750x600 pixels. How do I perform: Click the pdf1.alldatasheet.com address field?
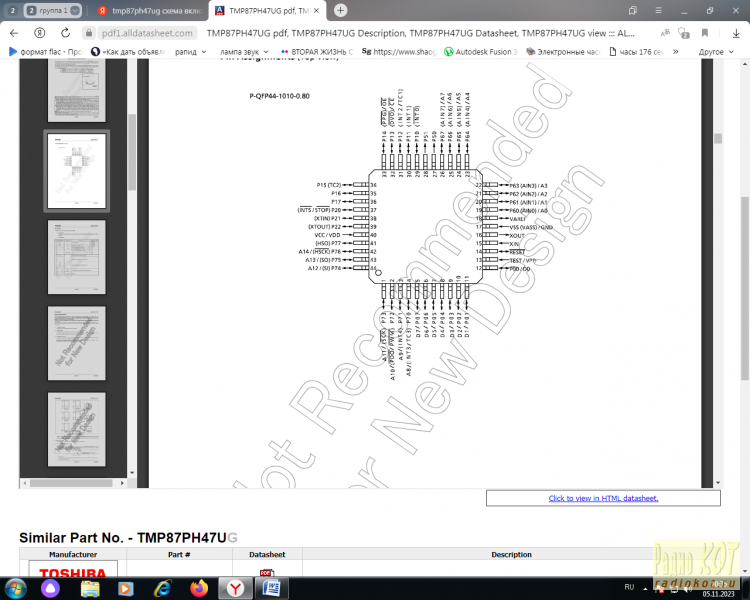147,33
